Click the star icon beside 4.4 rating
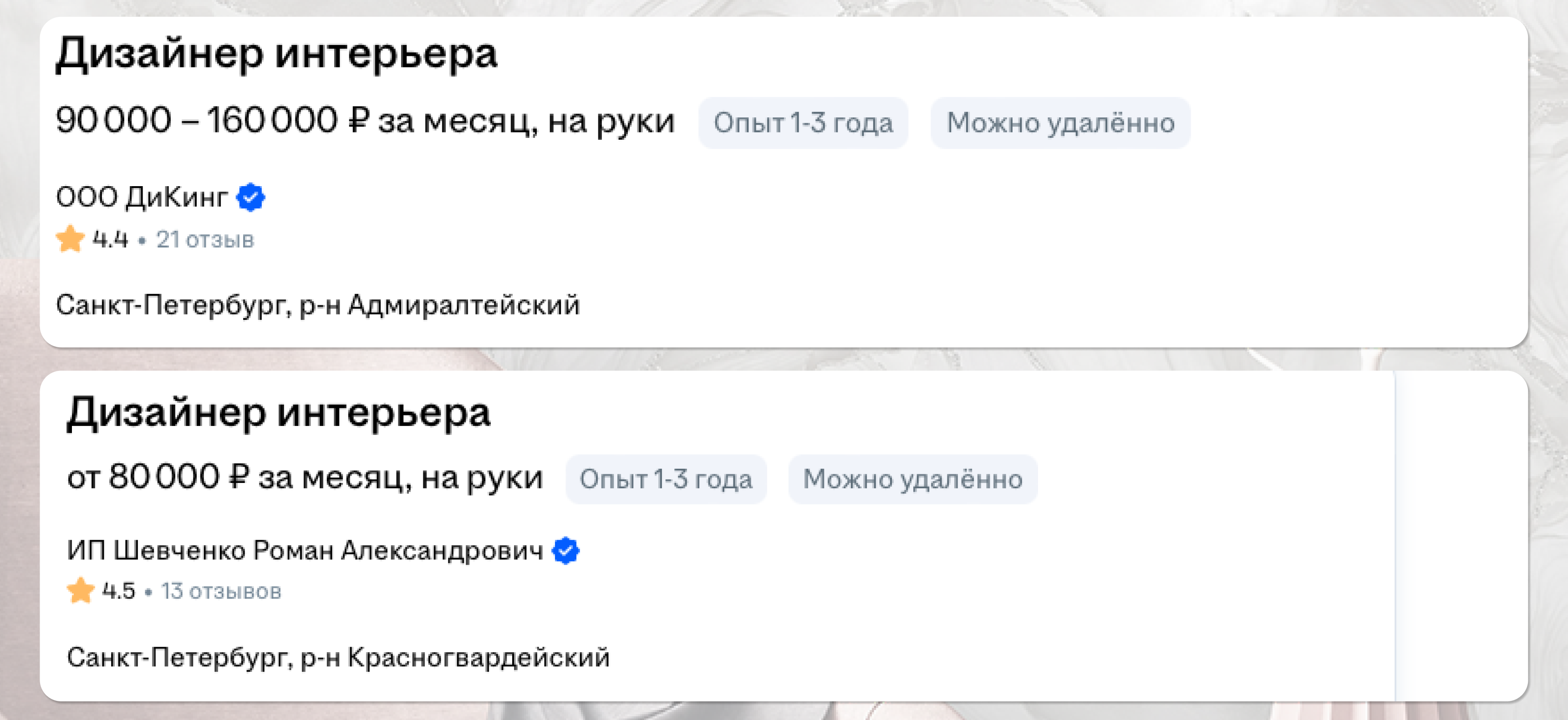The image size is (1568, 720). click(71, 239)
